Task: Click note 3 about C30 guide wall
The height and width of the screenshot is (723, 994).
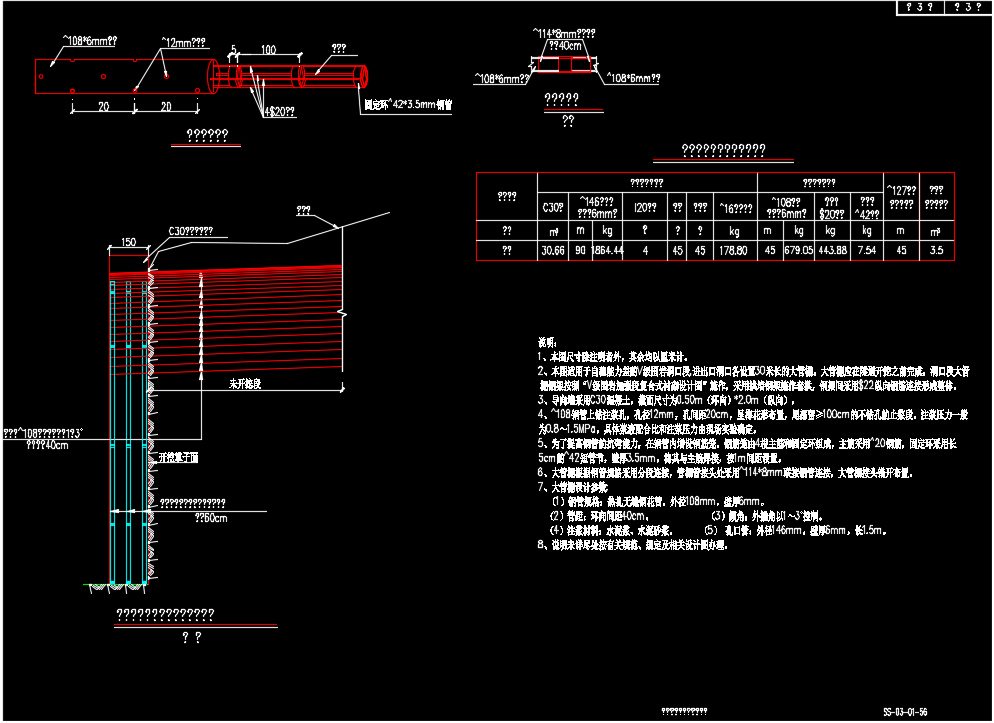Action: (x=666, y=400)
